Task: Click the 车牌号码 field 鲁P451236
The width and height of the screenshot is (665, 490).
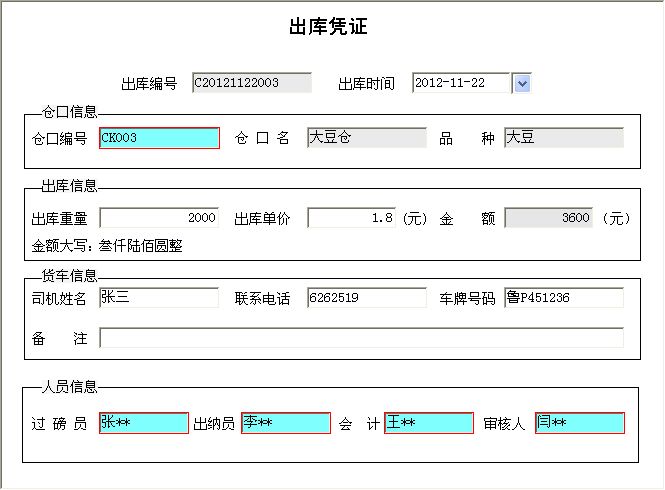Action: tap(563, 298)
